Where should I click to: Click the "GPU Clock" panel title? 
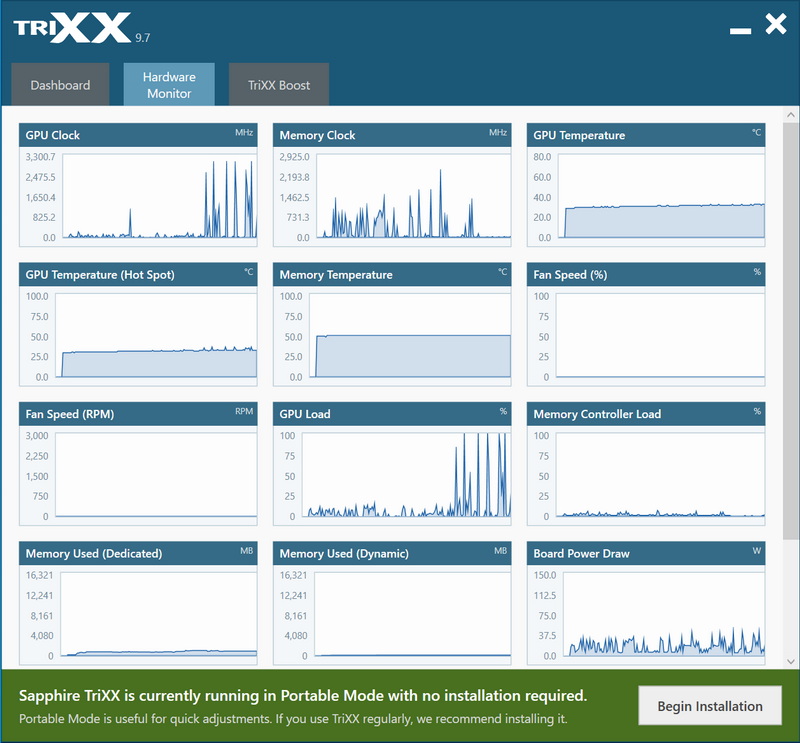coord(53,135)
